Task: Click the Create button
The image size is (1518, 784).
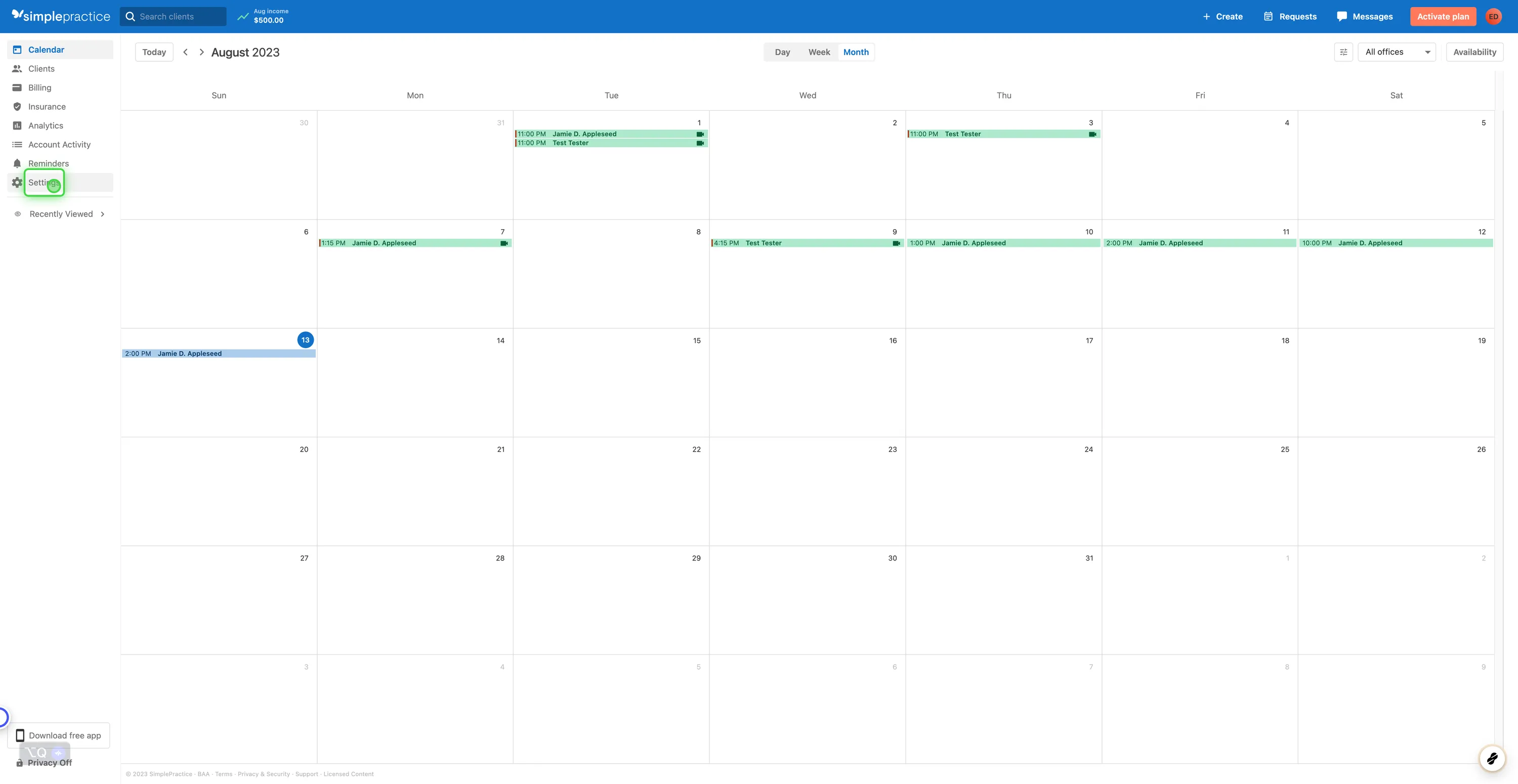Action: point(1223,17)
